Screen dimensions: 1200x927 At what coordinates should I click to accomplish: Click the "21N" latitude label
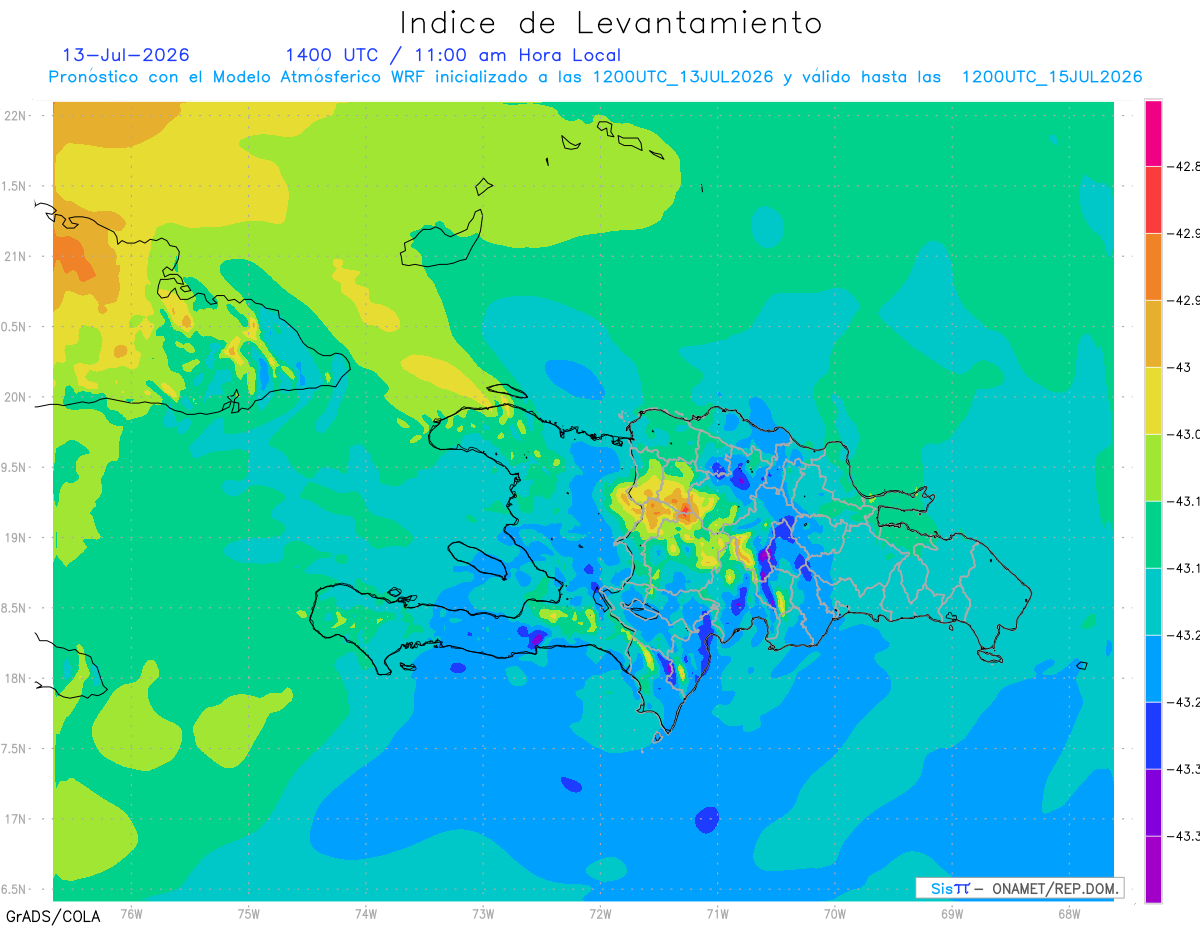pyautogui.click(x=16, y=256)
